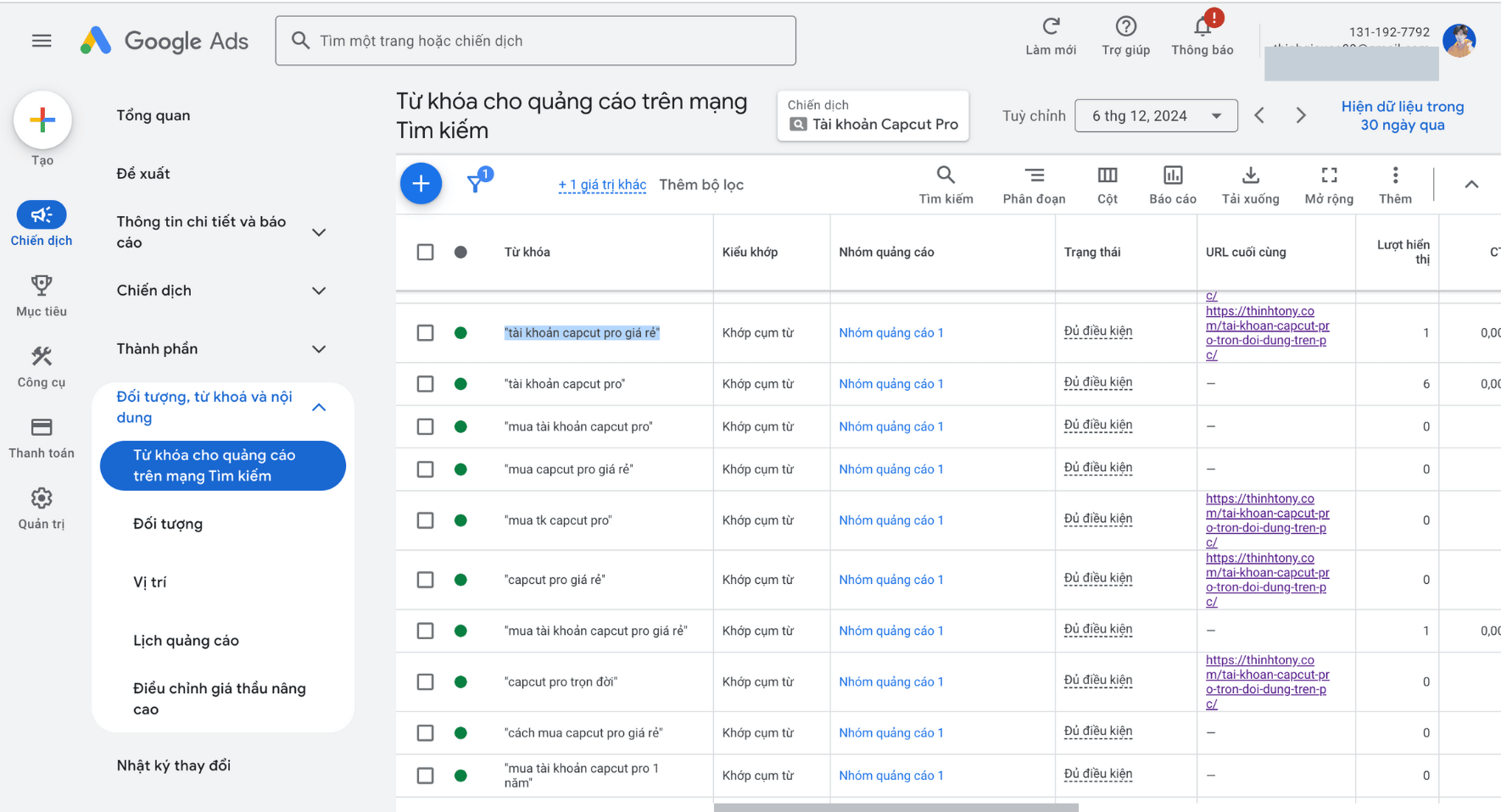The width and height of the screenshot is (1501, 812).
Task: Click the Tải xuống download icon
Action: click(x=1250, y=175)
